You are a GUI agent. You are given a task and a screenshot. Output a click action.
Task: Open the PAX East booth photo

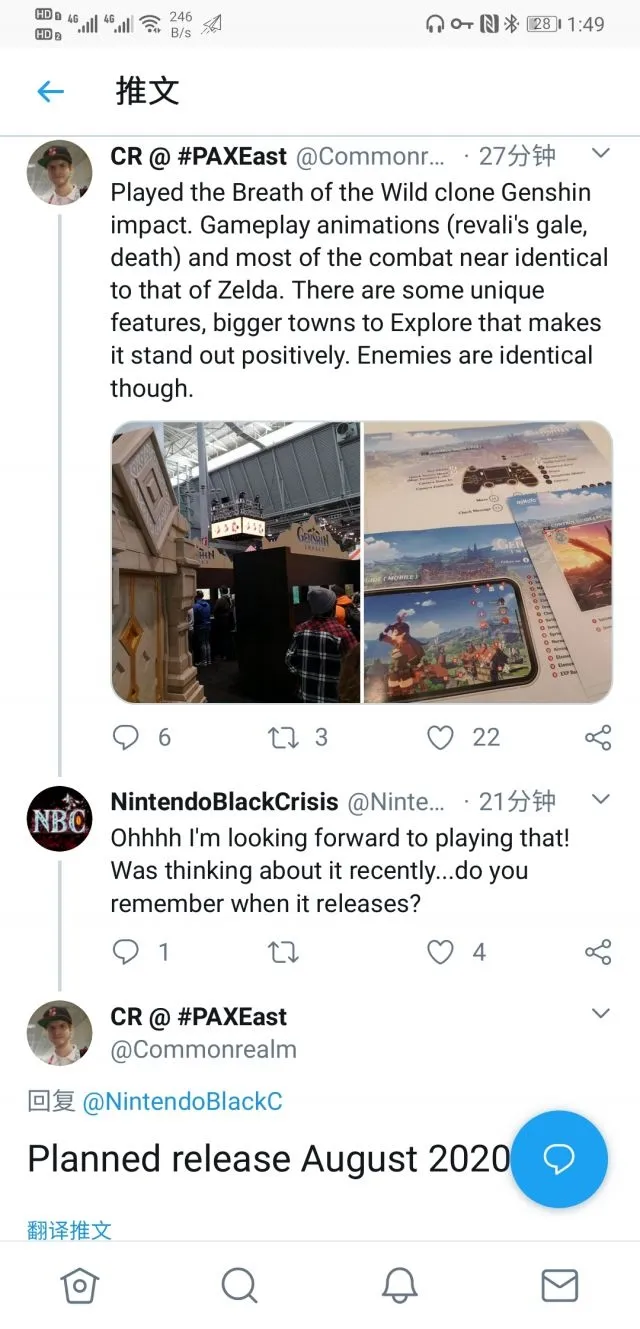click(236, 562)
